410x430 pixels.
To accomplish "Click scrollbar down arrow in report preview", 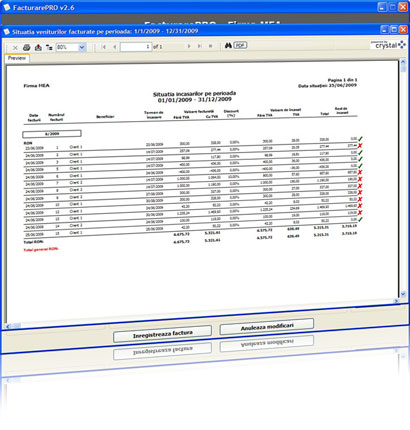I will click(403, 294).
